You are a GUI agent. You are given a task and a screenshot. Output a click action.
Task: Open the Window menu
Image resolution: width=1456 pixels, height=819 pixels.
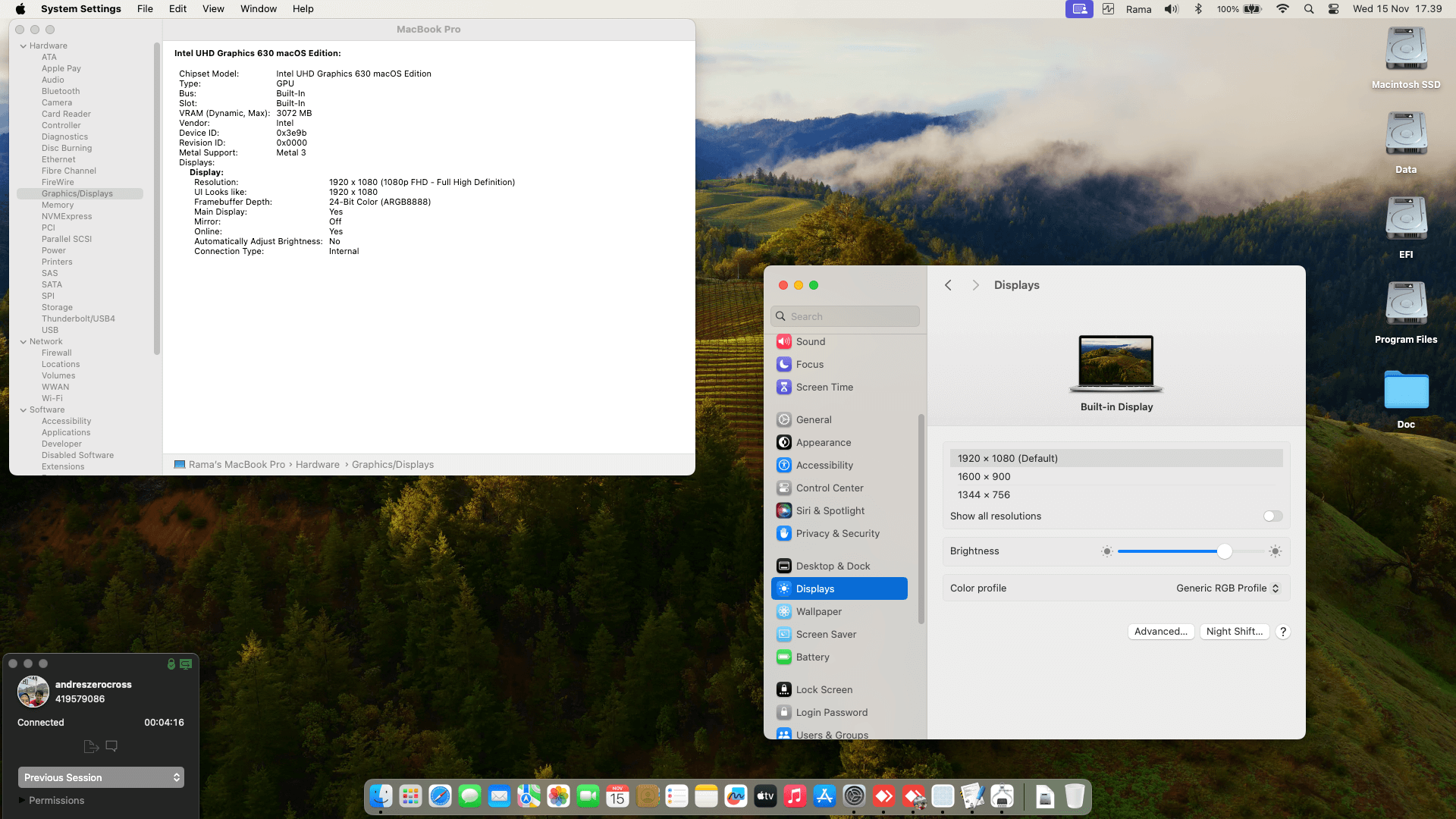point(259,9)
